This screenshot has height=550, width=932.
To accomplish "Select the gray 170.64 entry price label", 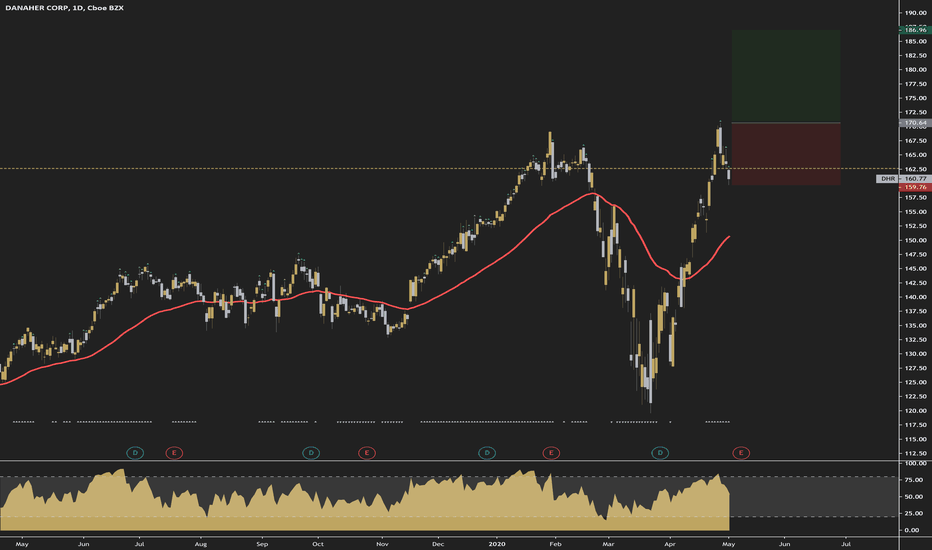I will (x=915, y=123).
